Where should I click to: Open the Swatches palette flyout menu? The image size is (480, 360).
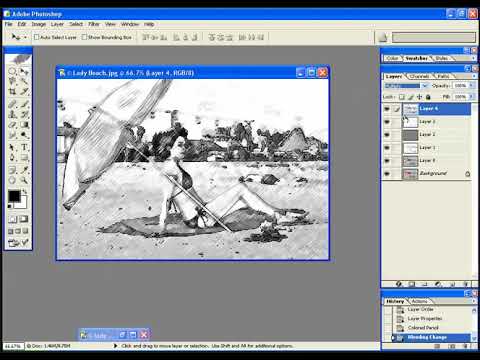(474, 58)
